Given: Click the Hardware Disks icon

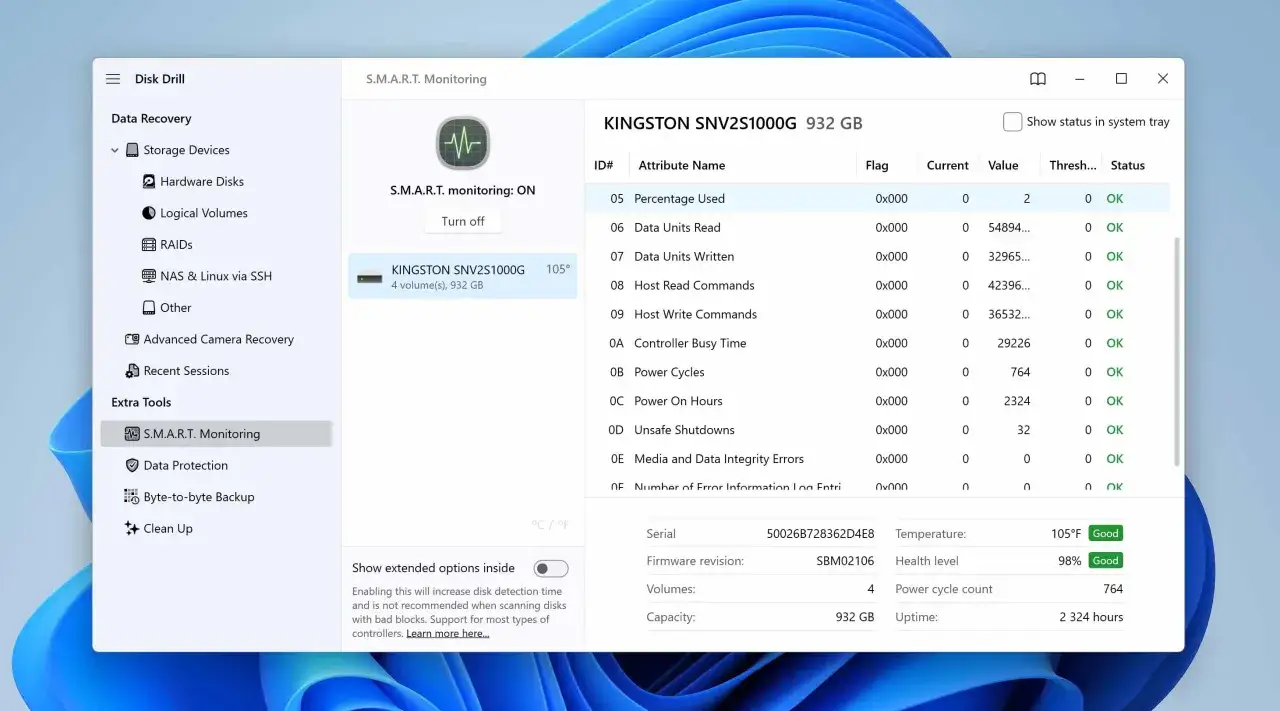Looking at the screenshot, I should click(x=150, y=182).
